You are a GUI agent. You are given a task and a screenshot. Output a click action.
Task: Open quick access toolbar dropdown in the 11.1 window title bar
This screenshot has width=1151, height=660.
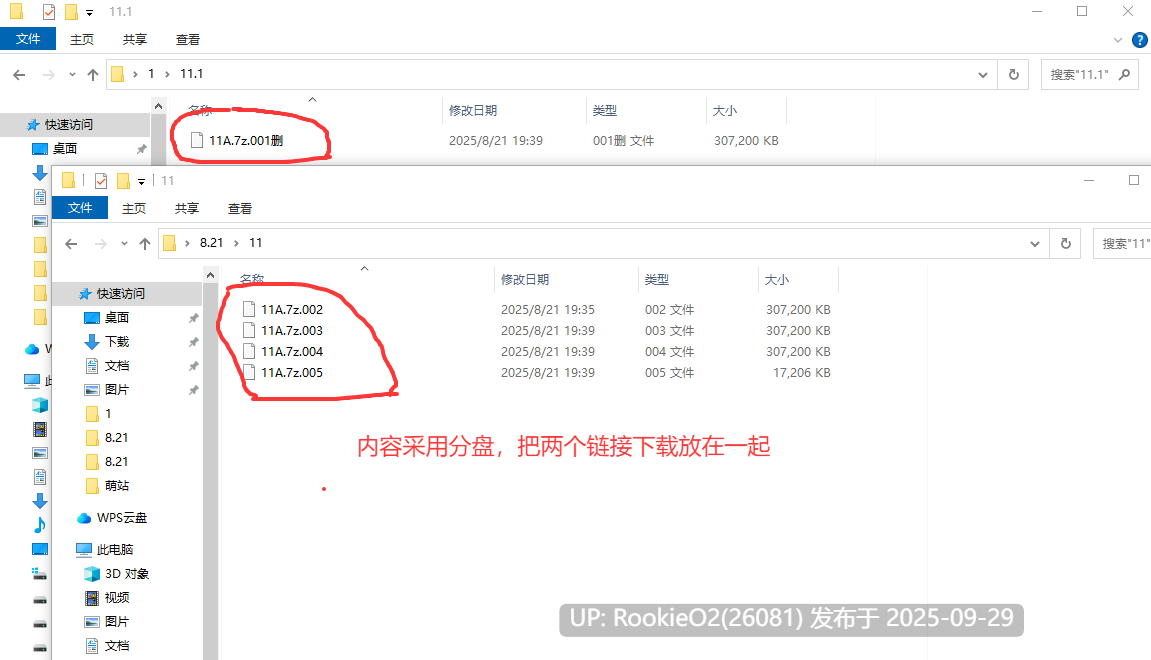coord(89,12)
